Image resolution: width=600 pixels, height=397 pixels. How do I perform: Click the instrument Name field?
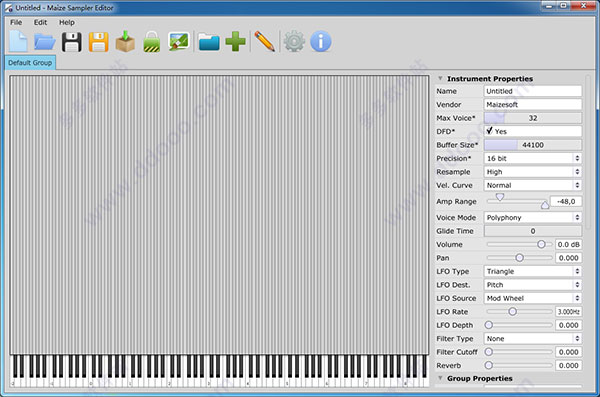533,91
